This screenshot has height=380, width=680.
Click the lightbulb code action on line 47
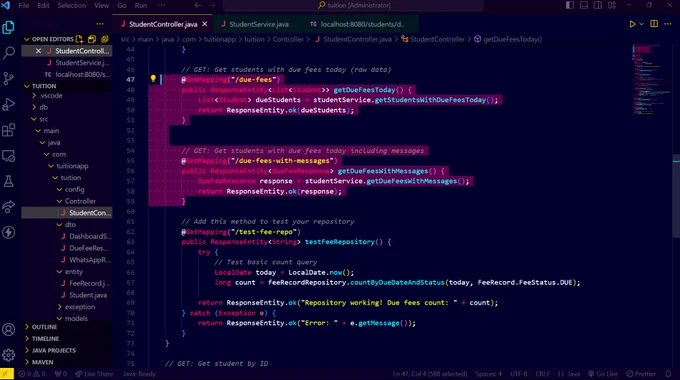(153, 79)
